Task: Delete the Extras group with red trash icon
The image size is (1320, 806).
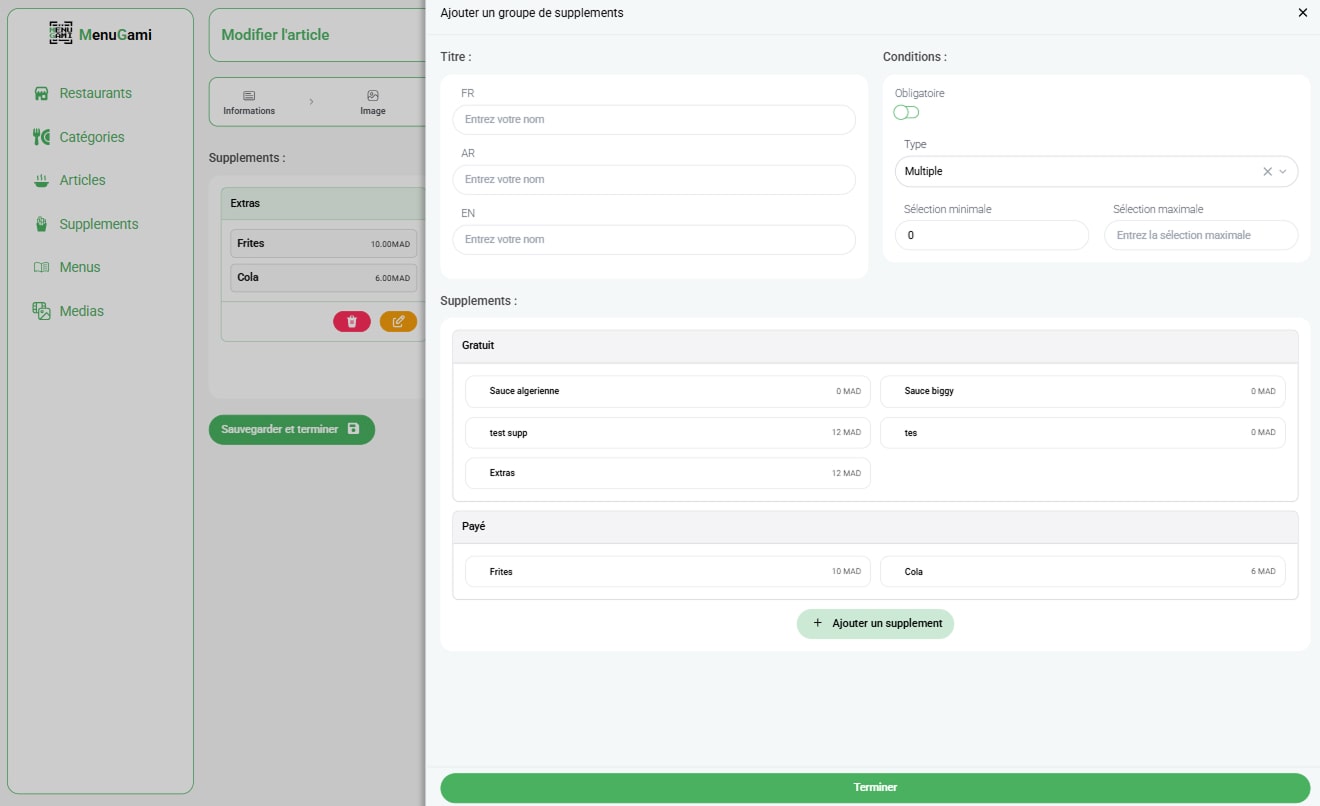Action: click(352, 321)
